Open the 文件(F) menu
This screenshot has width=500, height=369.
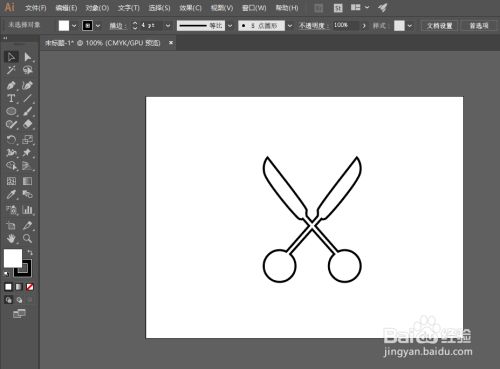pos(35,8)
